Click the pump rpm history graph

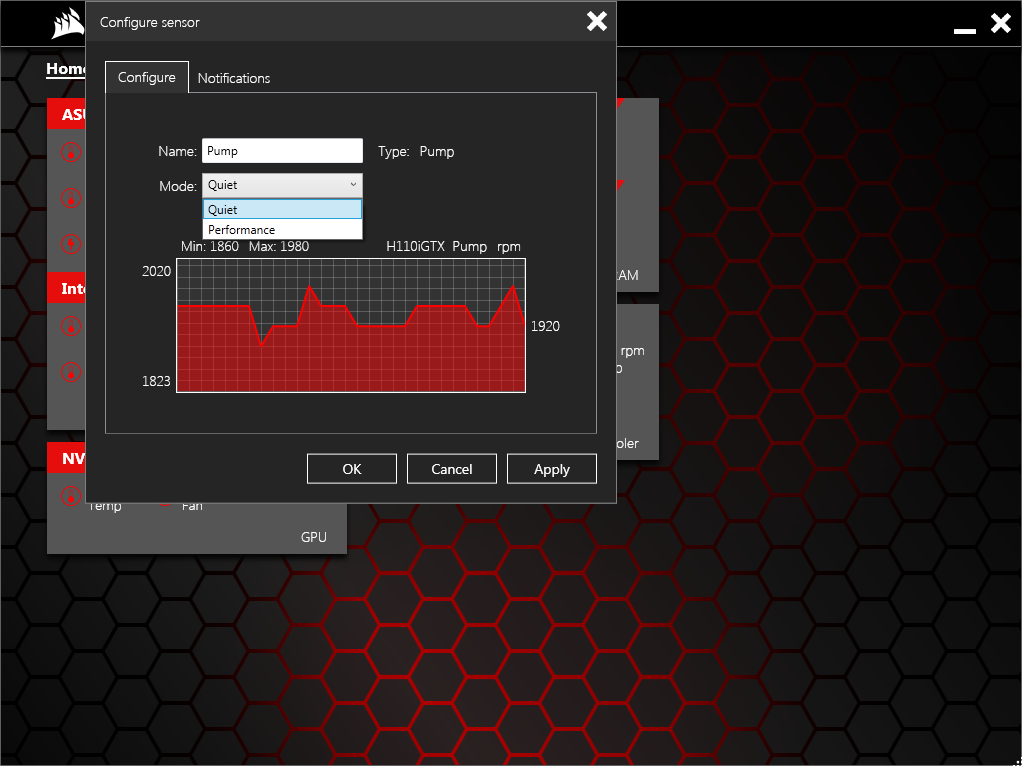coord(351,325)
